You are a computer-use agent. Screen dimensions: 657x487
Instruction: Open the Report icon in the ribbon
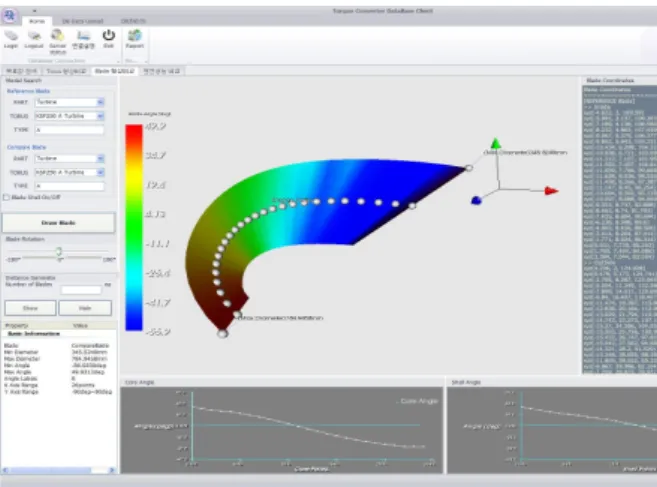tap(135, 39)
